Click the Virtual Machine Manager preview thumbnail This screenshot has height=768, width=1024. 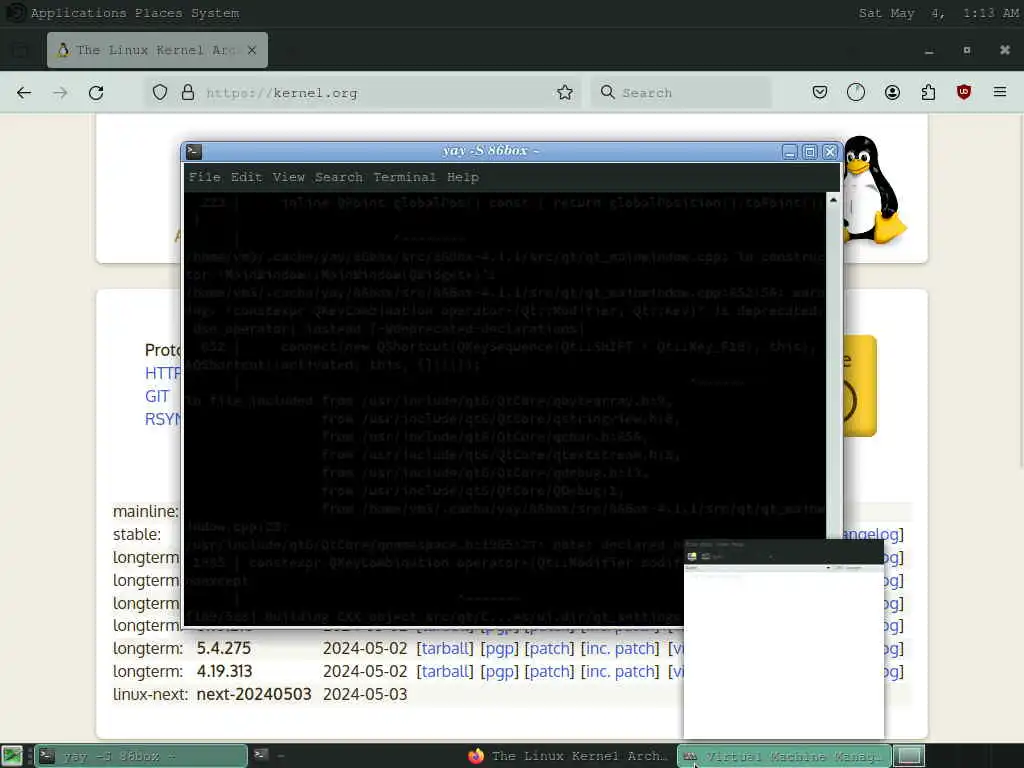tap(784, 639)
